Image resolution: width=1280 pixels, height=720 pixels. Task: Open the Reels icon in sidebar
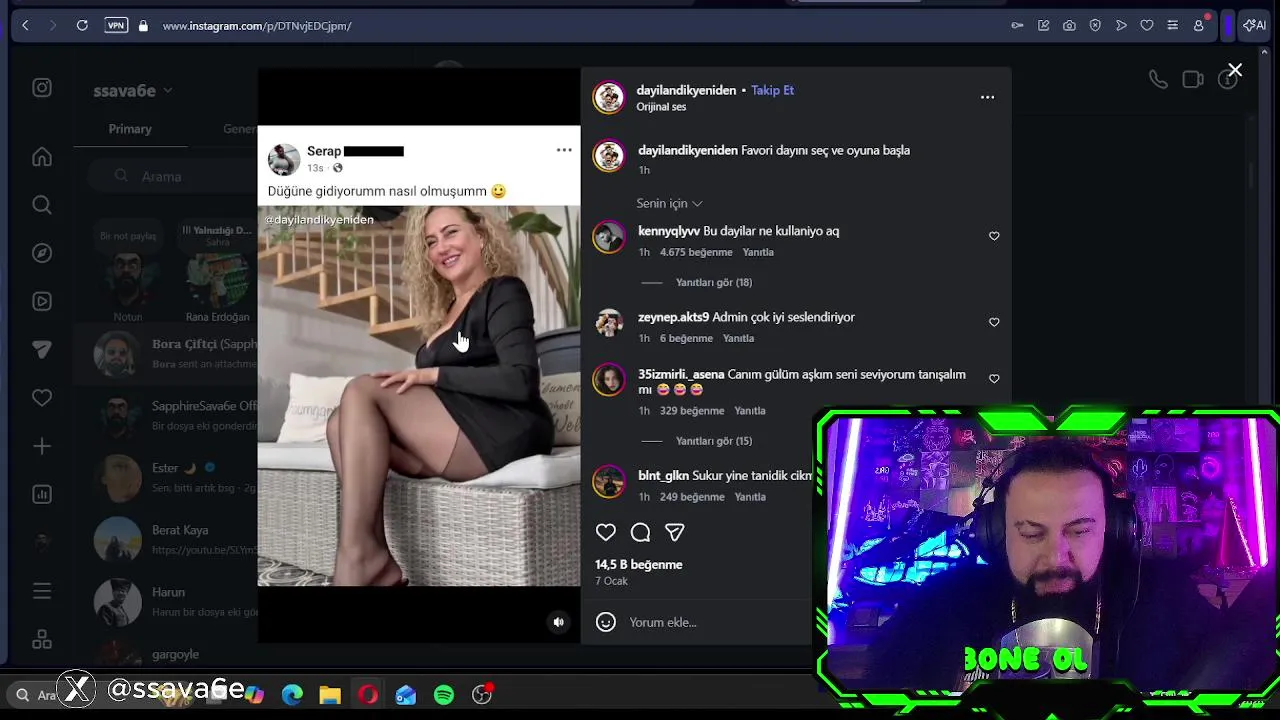pyautogui.click(x=42, y=301)
